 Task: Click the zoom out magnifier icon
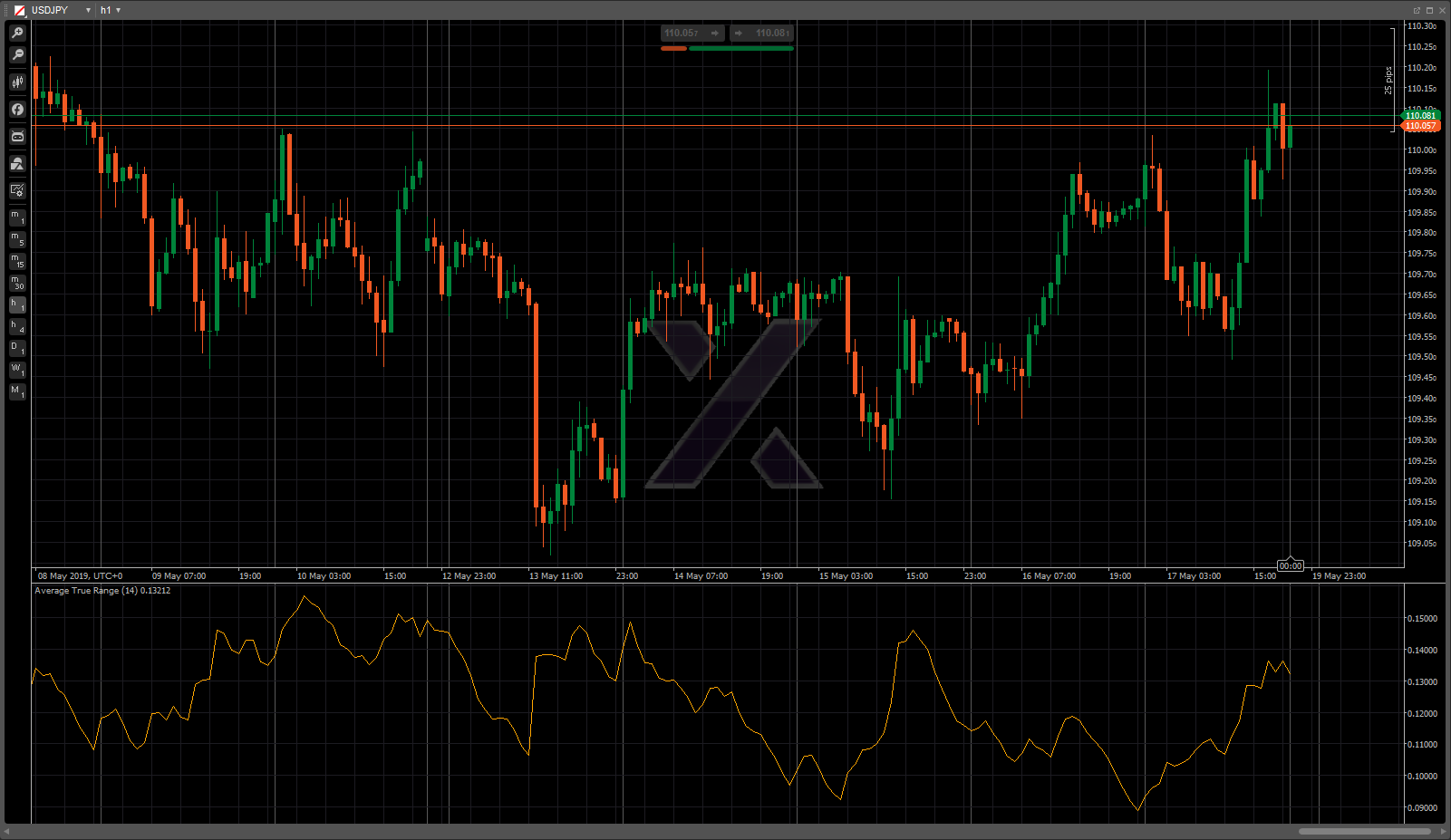coord(17,55)
